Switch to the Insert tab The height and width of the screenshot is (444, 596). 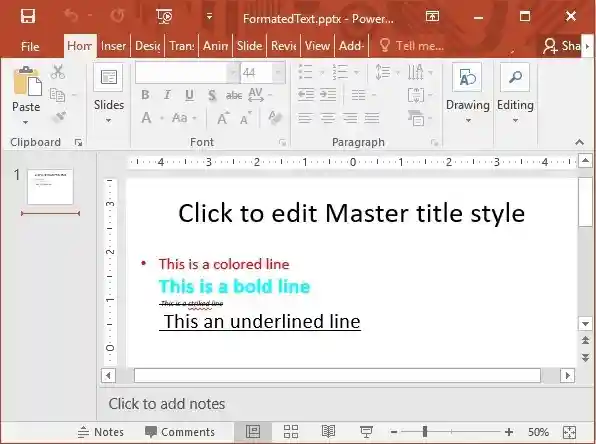pos(113,46)
